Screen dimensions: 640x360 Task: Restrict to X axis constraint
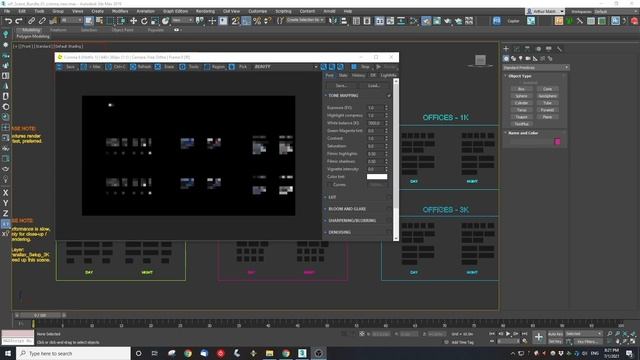pos(6,193)
